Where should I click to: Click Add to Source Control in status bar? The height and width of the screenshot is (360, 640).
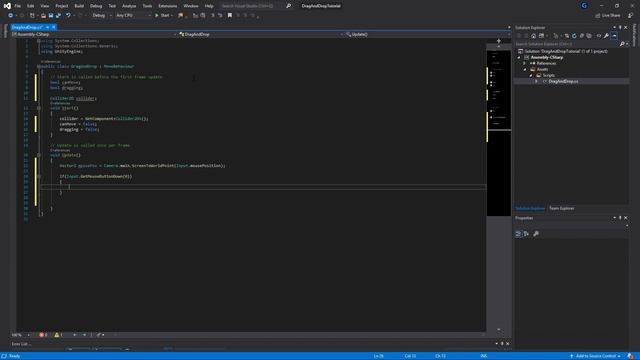[x=596, y=356]
